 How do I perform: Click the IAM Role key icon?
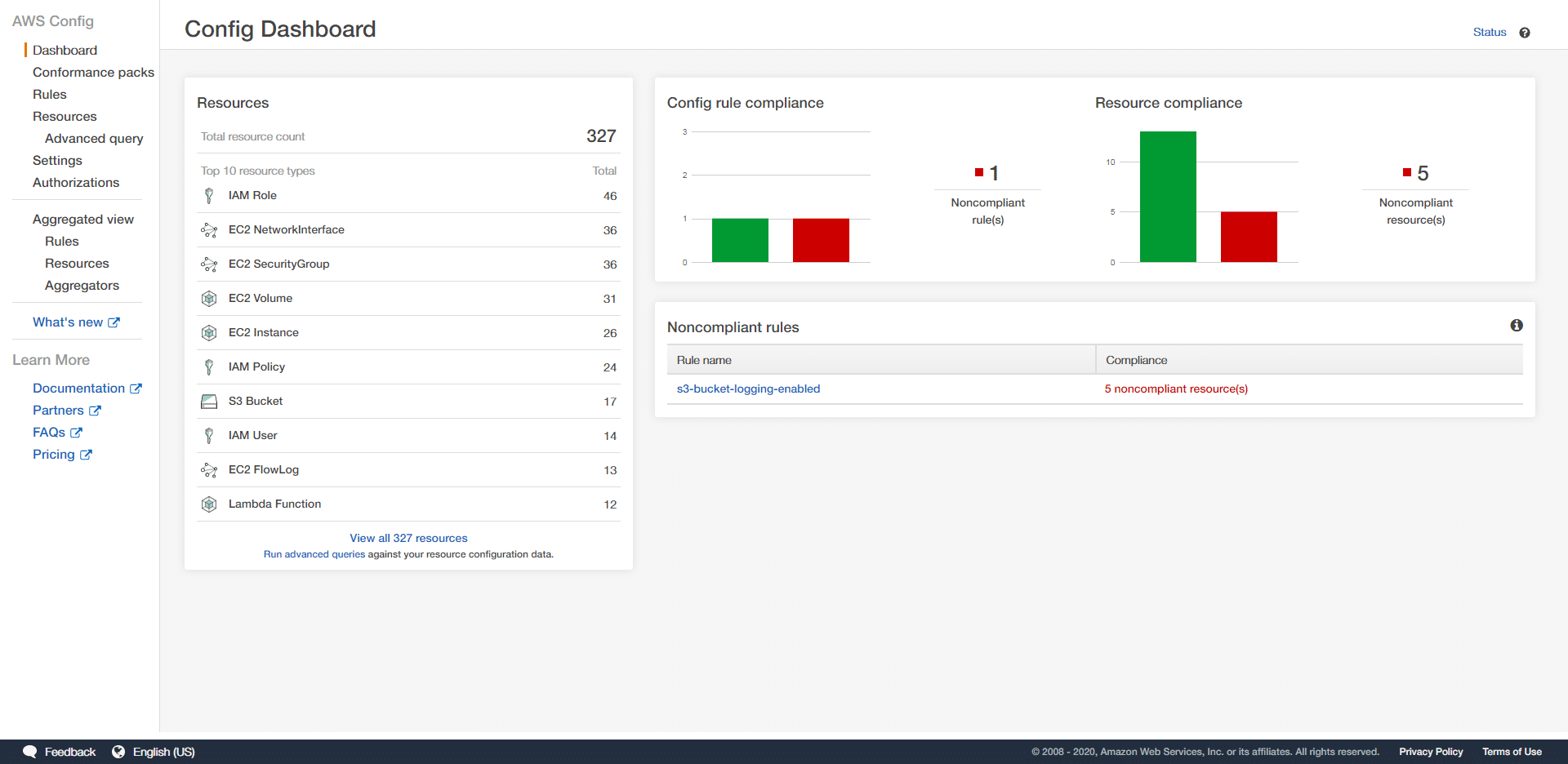tap(209, 196)
